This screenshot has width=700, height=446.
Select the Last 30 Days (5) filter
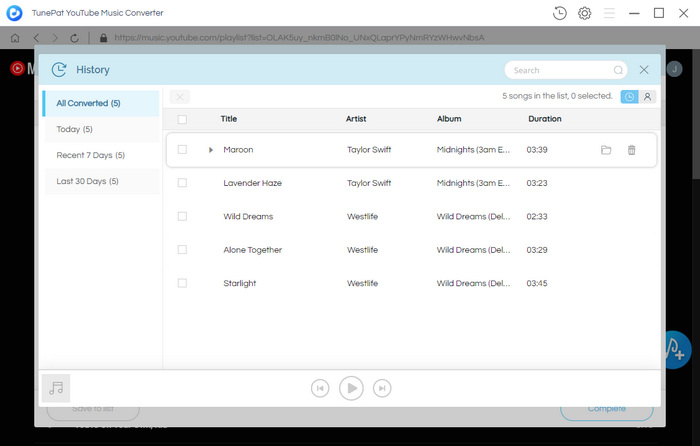click(x=101, y=181)
